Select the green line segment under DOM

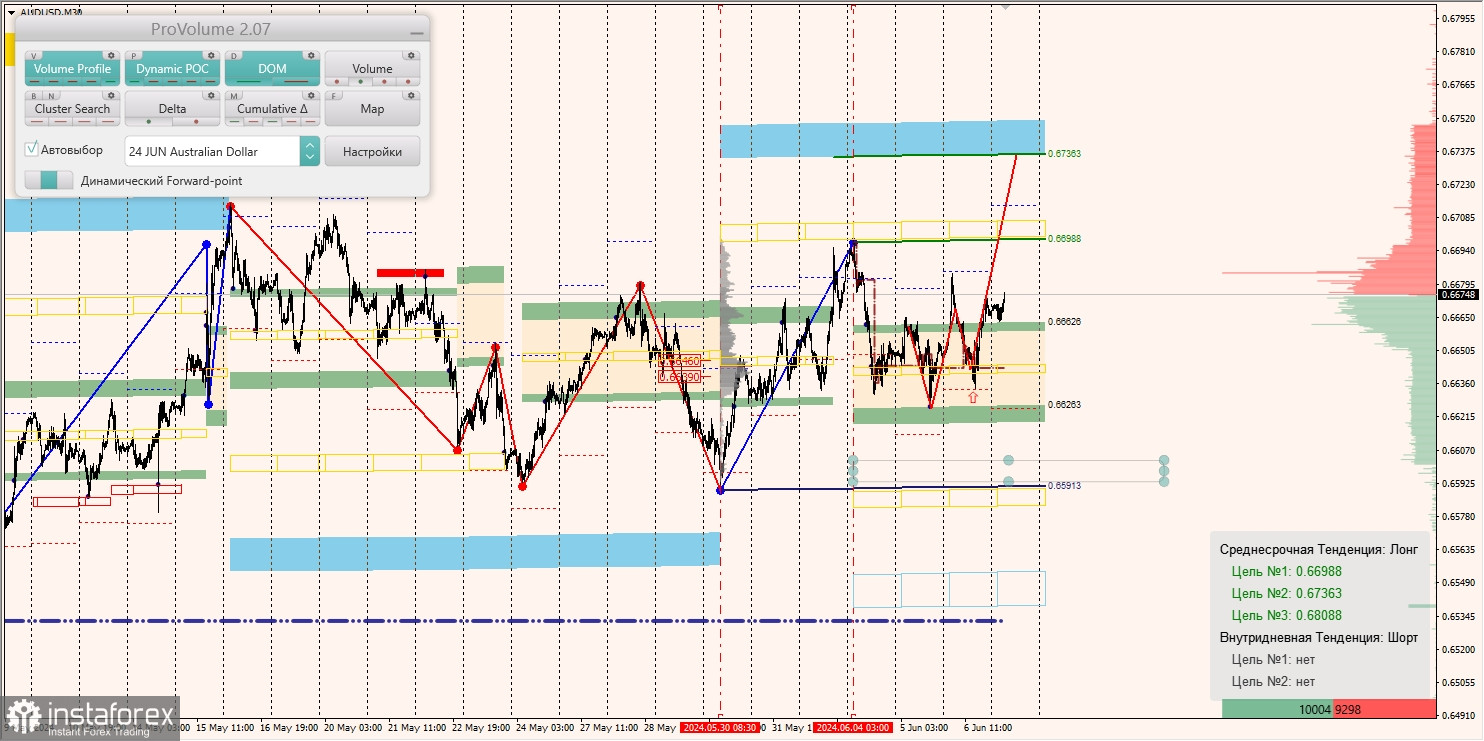[x=248, y=82]
